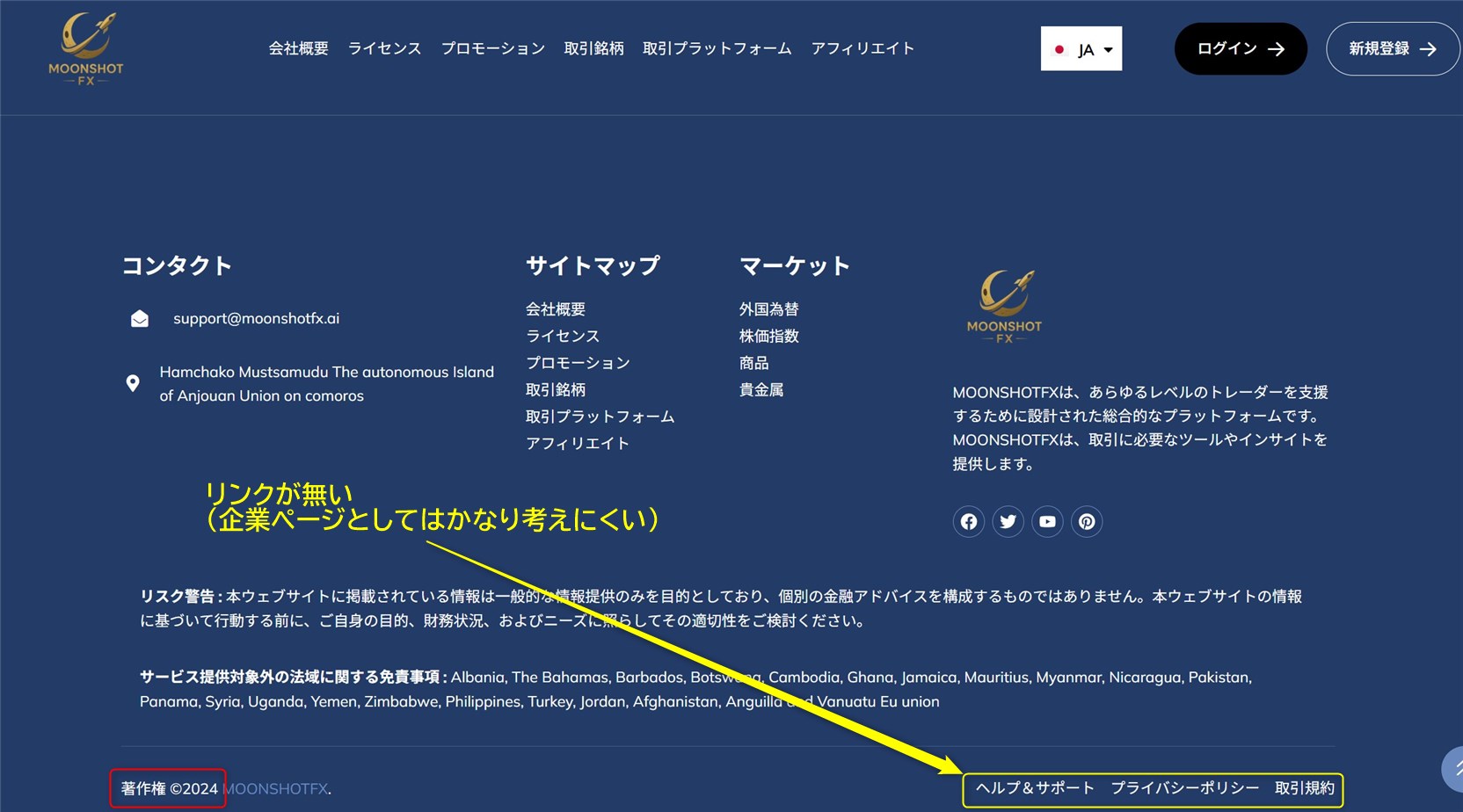Click the MOONSHOTFX copyright link
Image resolution: width=1463 pixels, height=812 pixels.
pyautogui.click(x=276, y=789)
